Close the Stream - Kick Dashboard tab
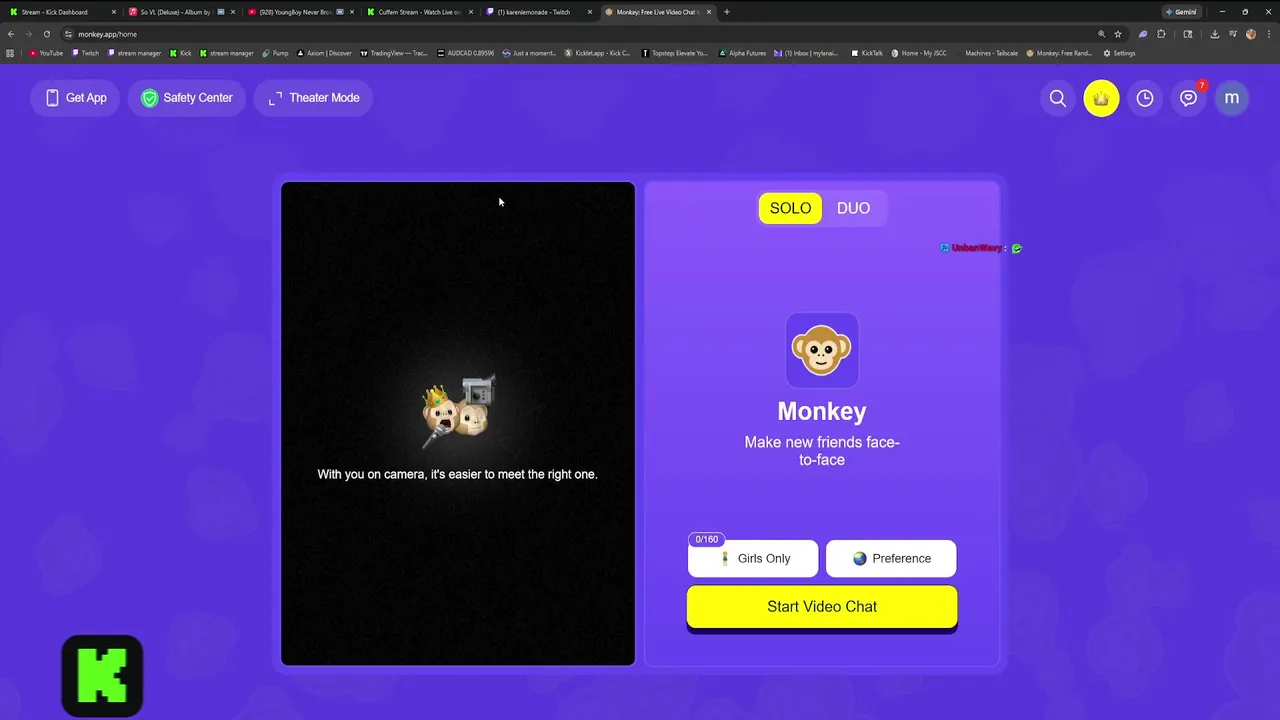The image size is (1280, 720). click(114, 12)
